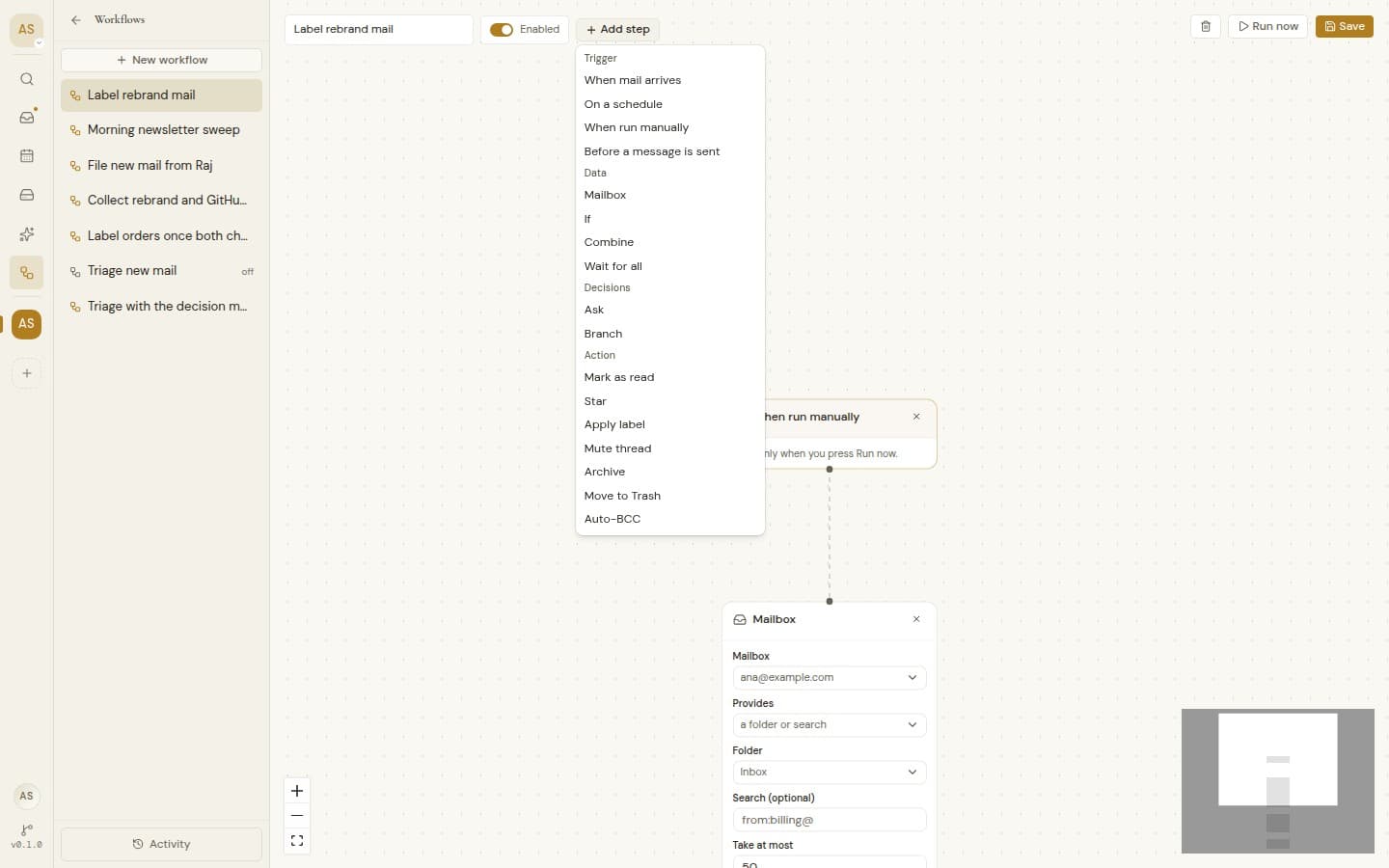Click the back arrow beside Workflows
The image size is (1389, 868).
[x=76, y=19]
